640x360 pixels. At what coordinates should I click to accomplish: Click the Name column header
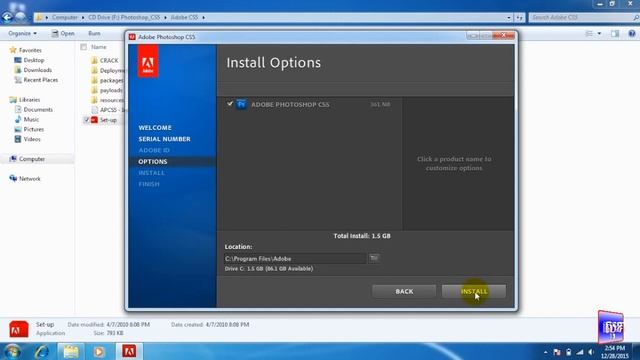pyautogui.click(x=99, y=47)
